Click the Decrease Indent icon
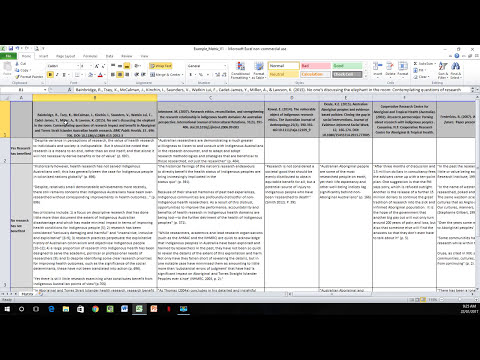Screen dimensions: 480x360 (x=137, y=75)
